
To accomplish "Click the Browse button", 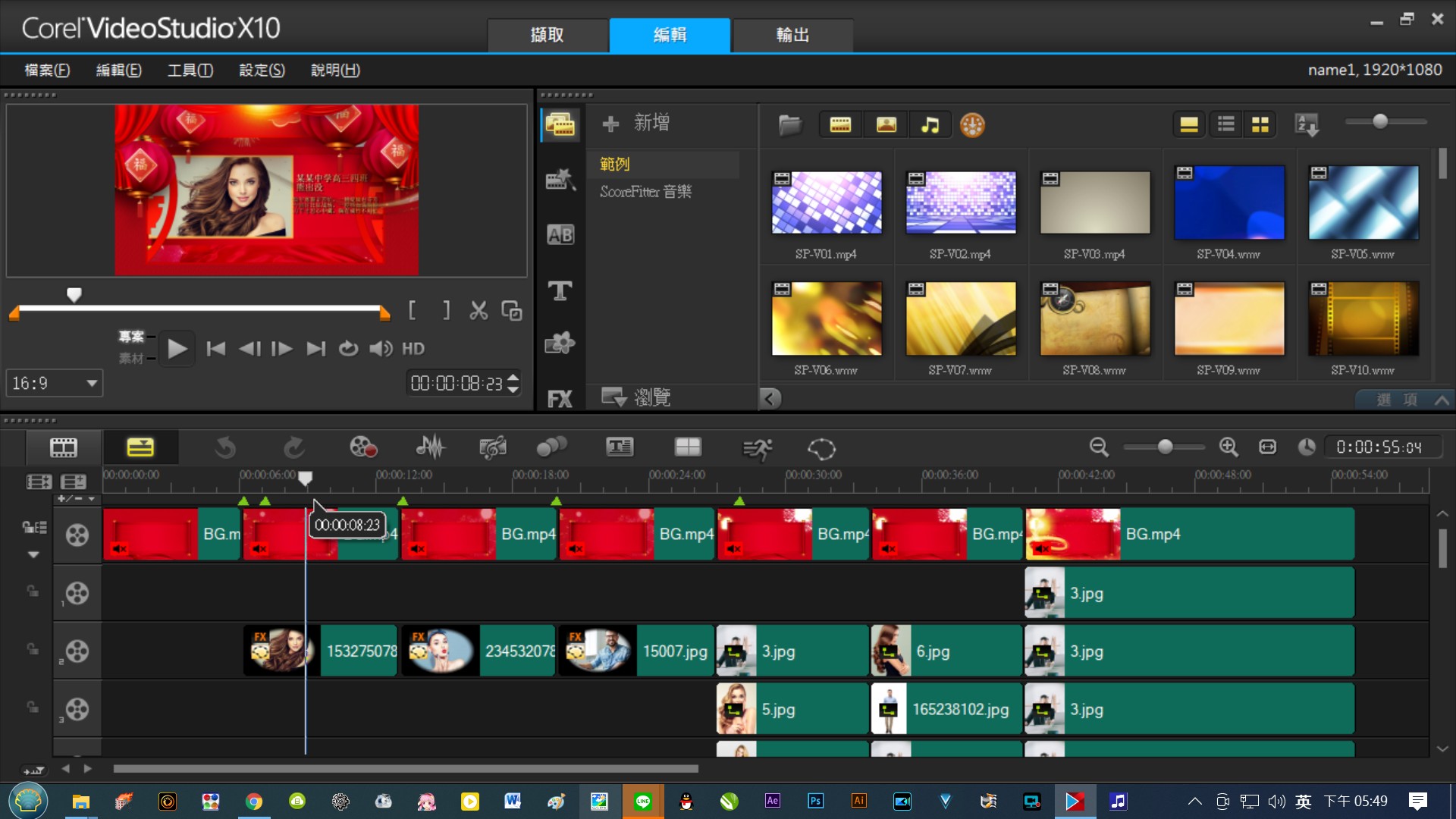I will [x=635, y=397].
